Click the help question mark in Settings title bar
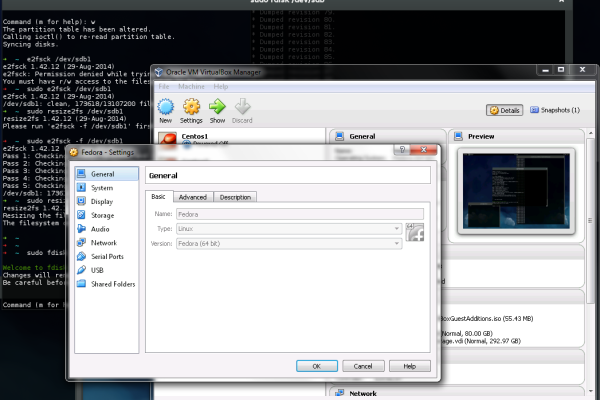The height and width of the screenshot is (400, 600). click(x=402, y=150)
